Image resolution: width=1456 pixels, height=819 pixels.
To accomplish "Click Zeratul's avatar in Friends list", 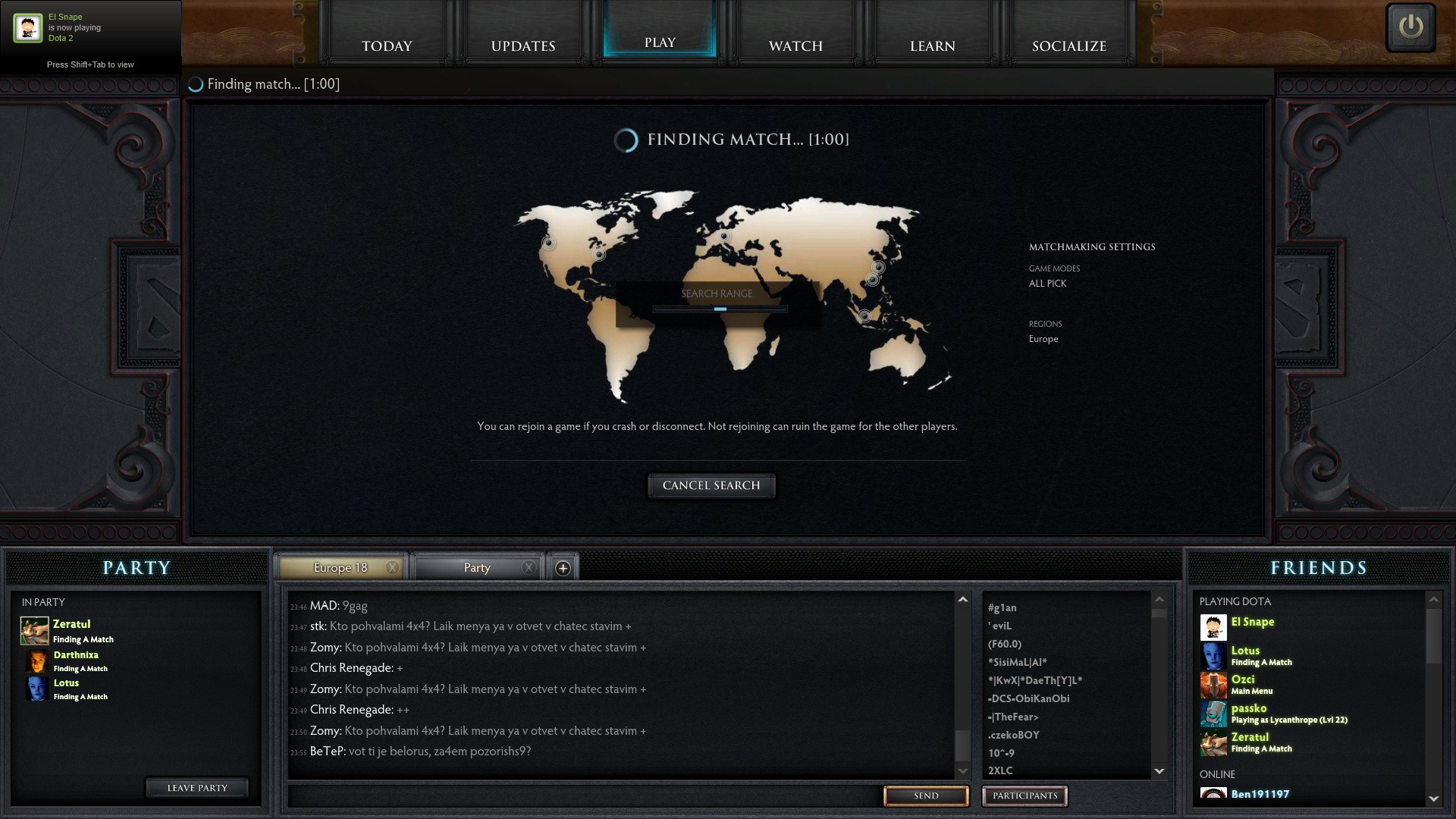I will (1213, 742).
